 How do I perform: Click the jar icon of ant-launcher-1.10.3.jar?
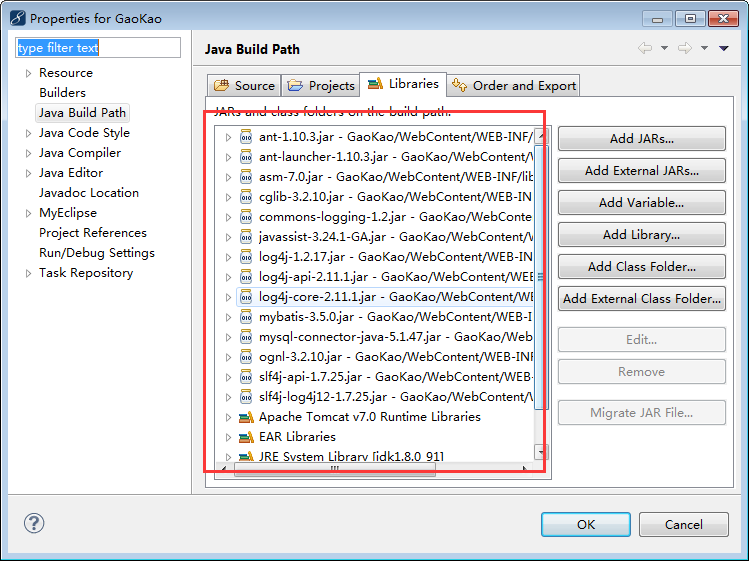(x=246, y=157)
